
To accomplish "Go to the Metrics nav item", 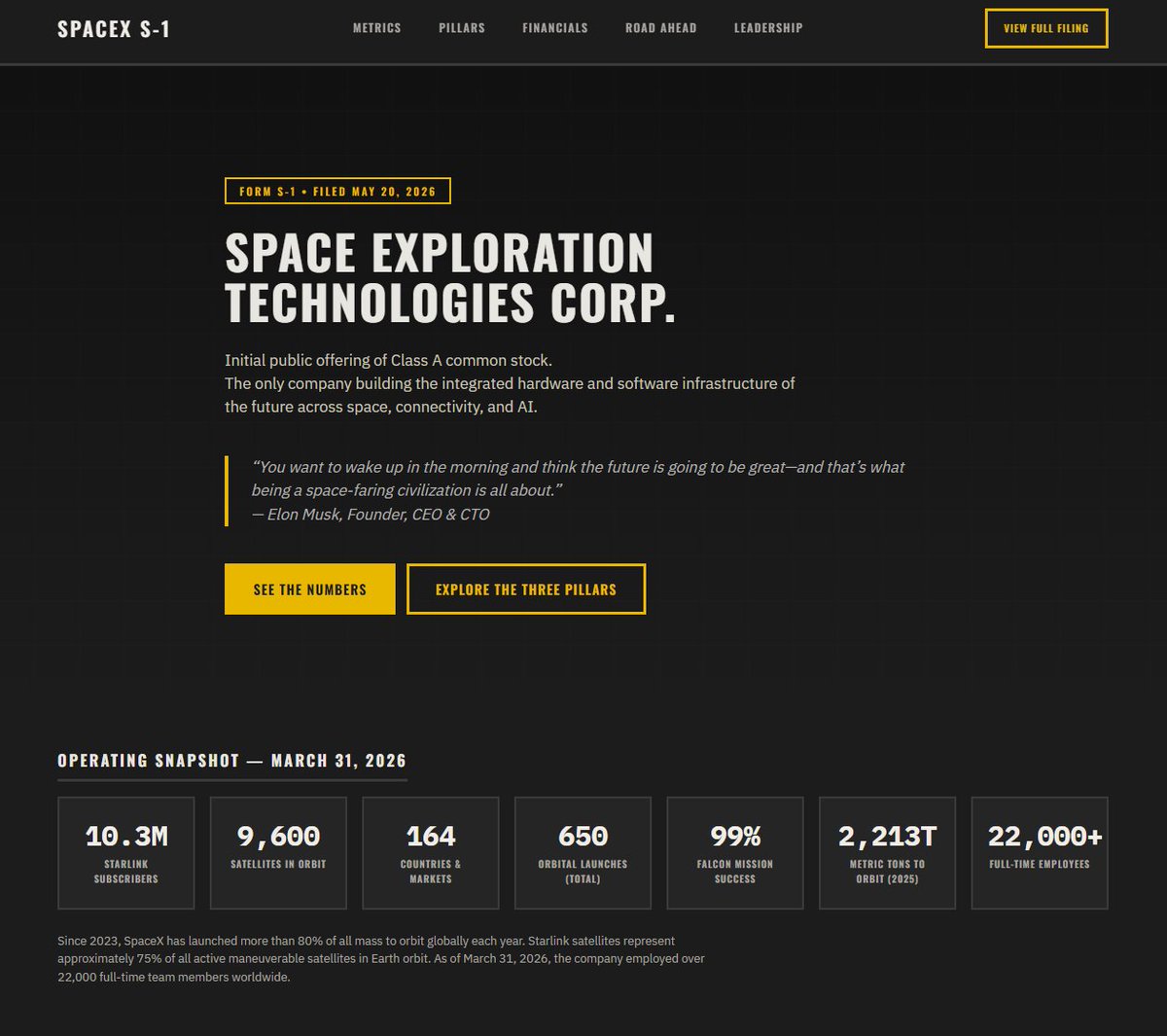I will pos(377,28).
